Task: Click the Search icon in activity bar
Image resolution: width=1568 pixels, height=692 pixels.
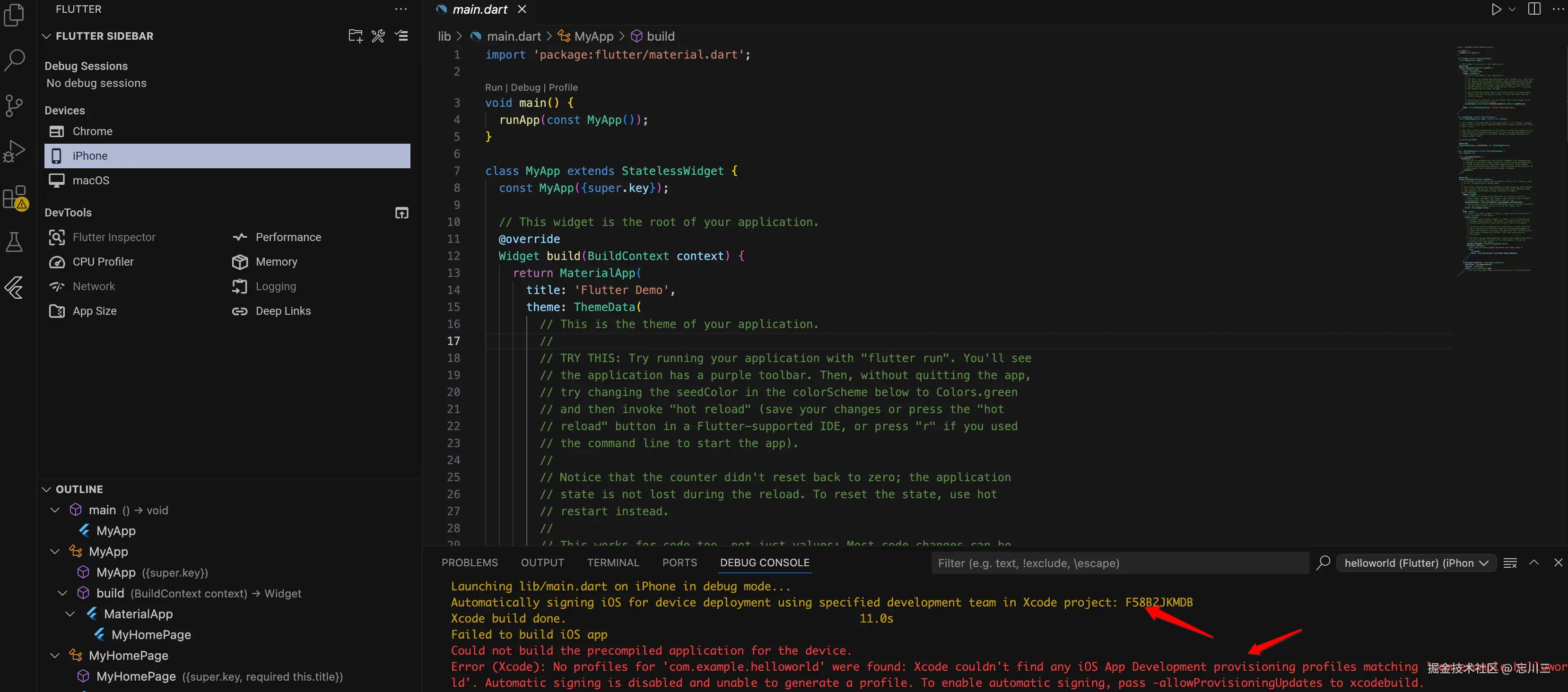Action: [14, 60]
